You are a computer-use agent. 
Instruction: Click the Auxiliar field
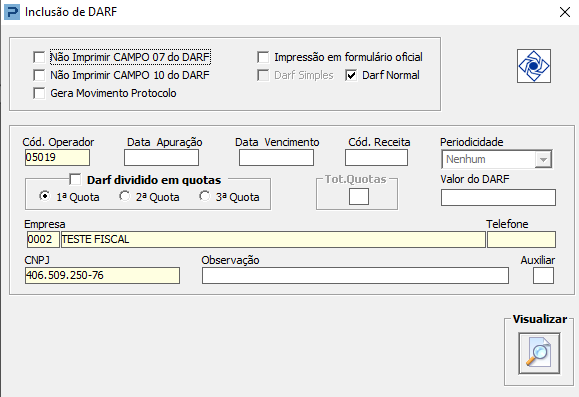543,275
